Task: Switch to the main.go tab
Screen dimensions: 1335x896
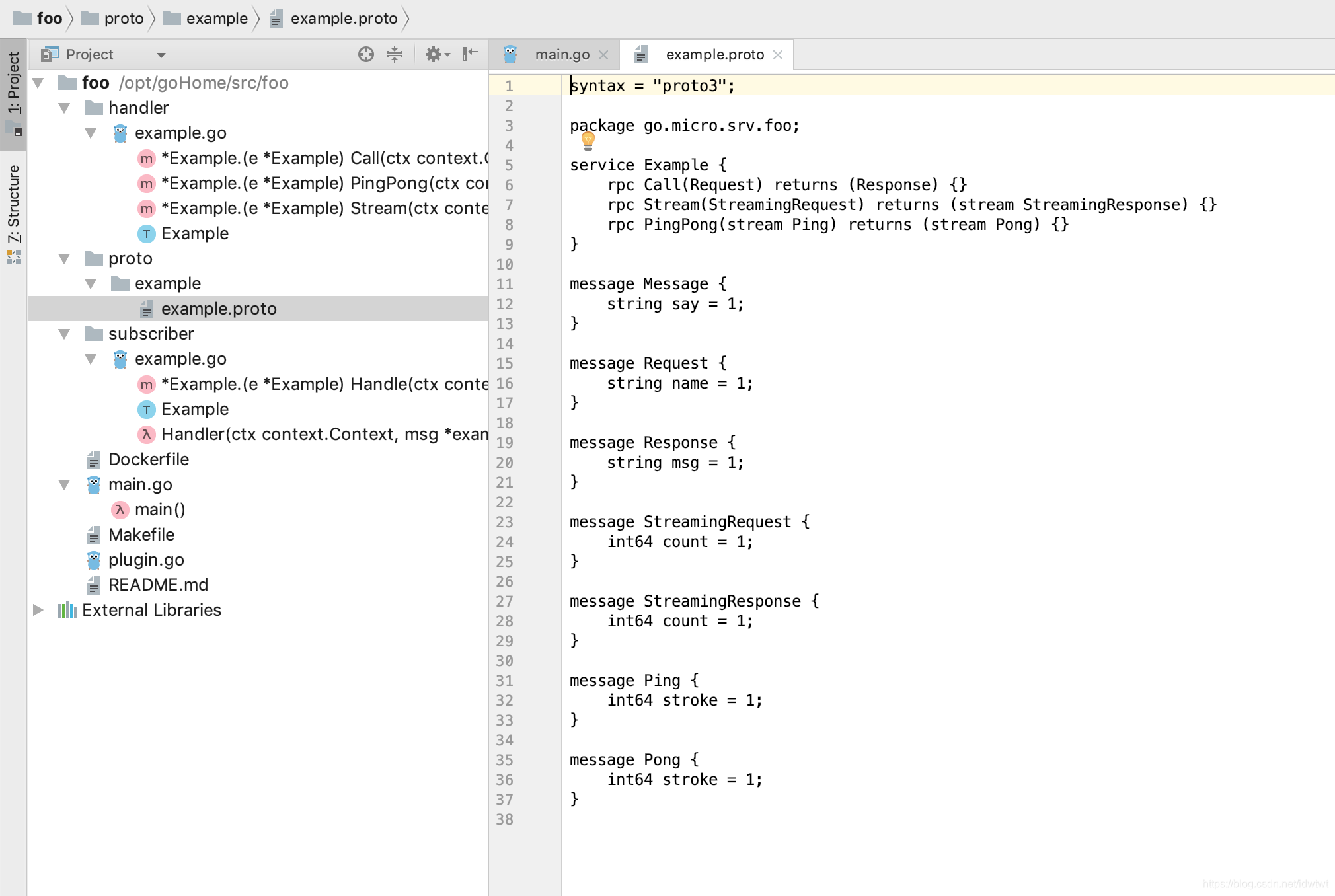Action: pos(561,55)
